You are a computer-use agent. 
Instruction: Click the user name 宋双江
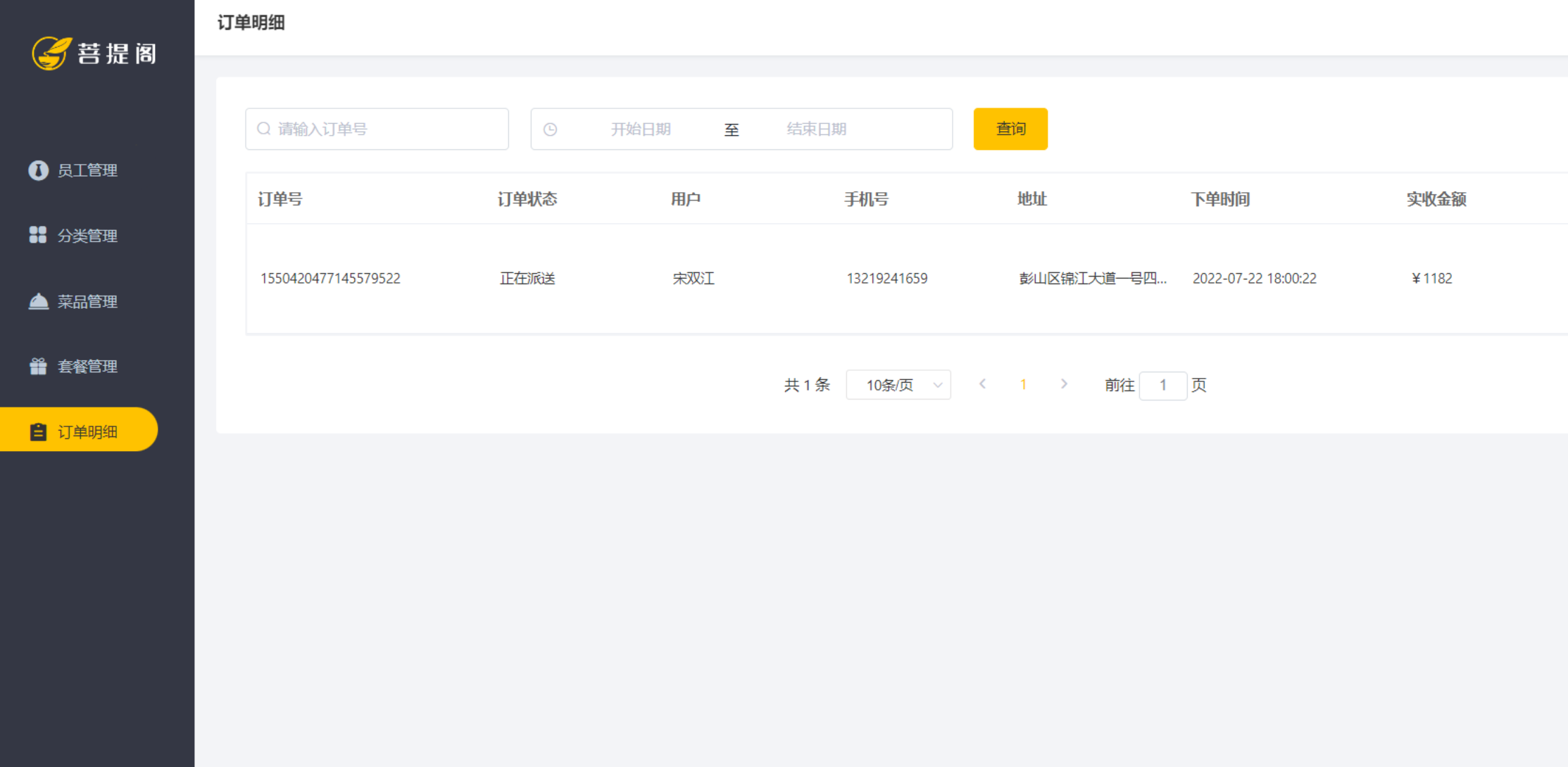coord(694,279)
